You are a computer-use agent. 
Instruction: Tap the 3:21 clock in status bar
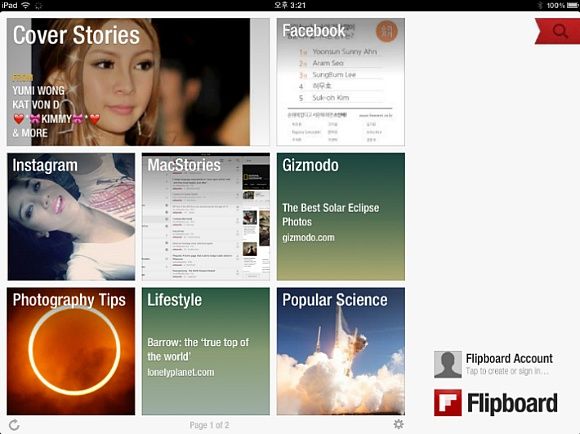290,5
